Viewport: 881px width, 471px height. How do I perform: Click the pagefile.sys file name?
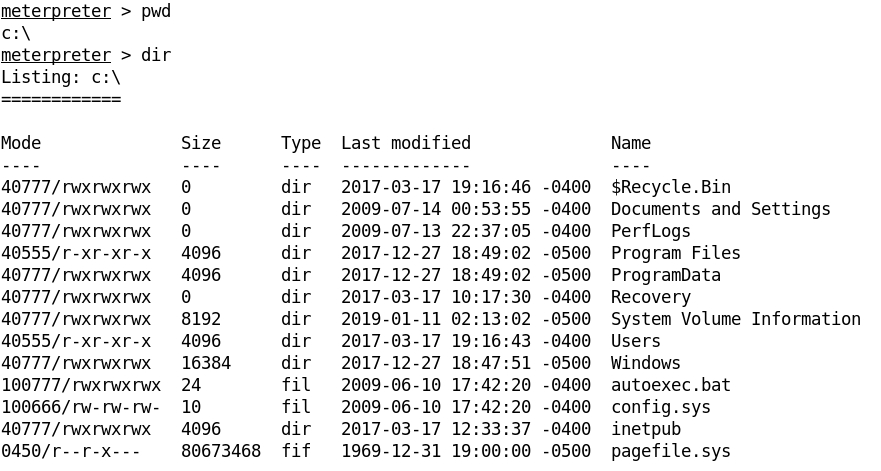(x=670, y=451)
